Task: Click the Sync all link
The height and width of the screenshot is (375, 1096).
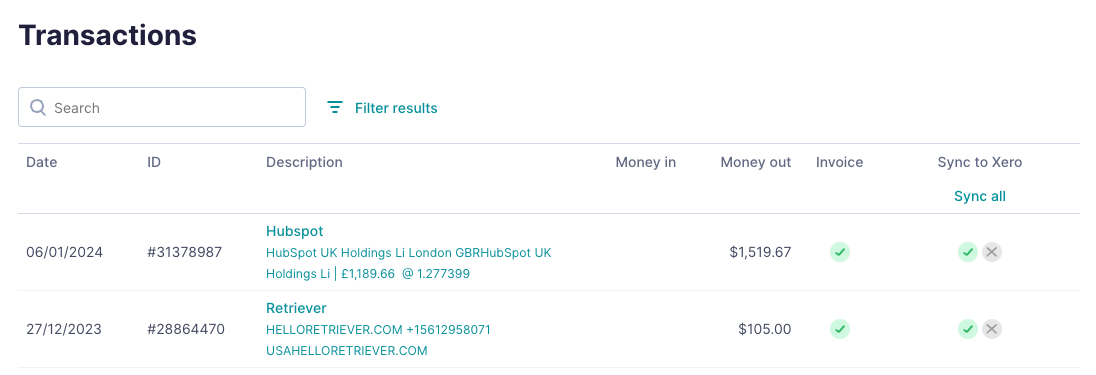Action: click(979, 196)
